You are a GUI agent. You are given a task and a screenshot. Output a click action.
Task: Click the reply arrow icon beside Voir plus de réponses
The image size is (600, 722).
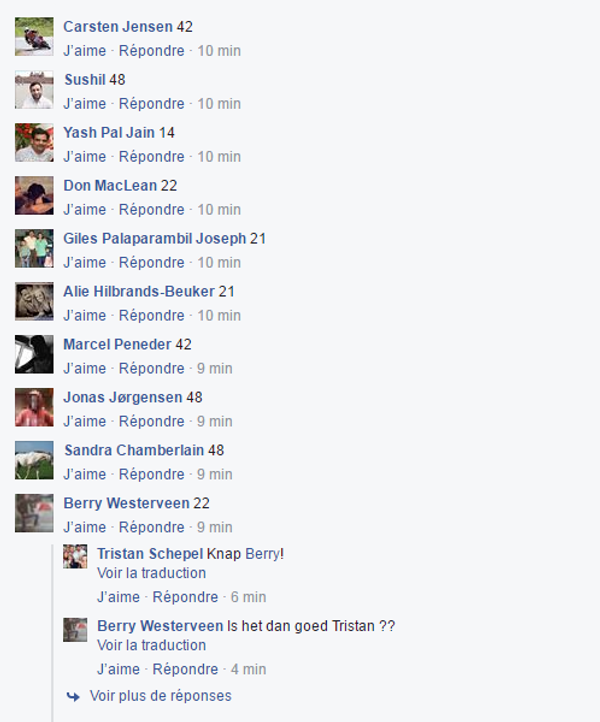click(73, 696)
